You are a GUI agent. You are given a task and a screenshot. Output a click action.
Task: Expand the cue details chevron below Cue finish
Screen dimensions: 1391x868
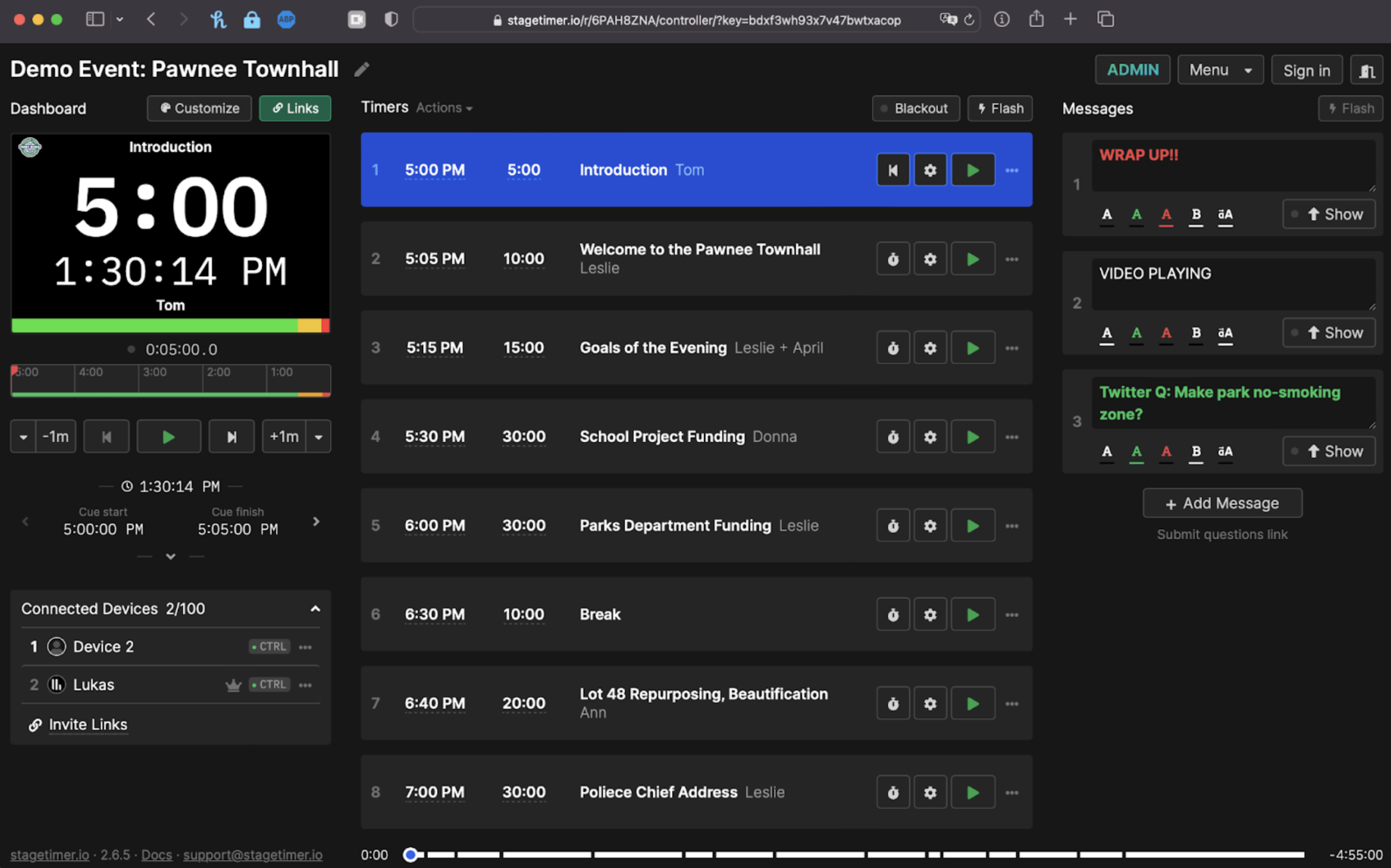point(170,556)
